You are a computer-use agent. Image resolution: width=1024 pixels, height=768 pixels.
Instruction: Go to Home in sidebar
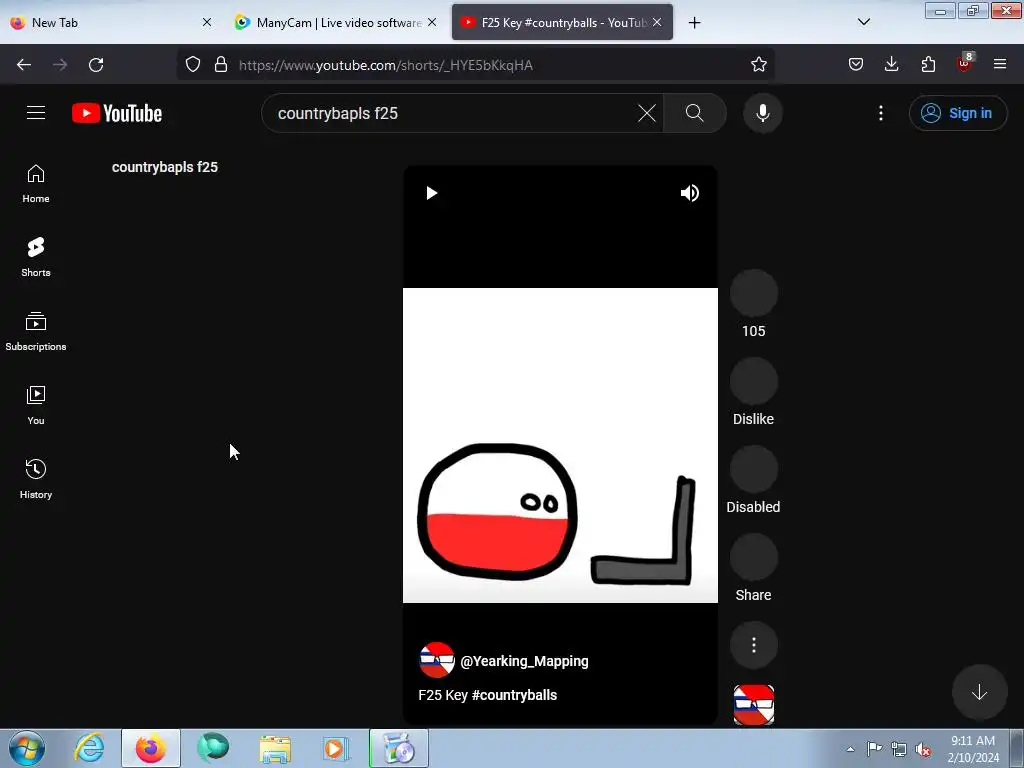coord(36,184)
